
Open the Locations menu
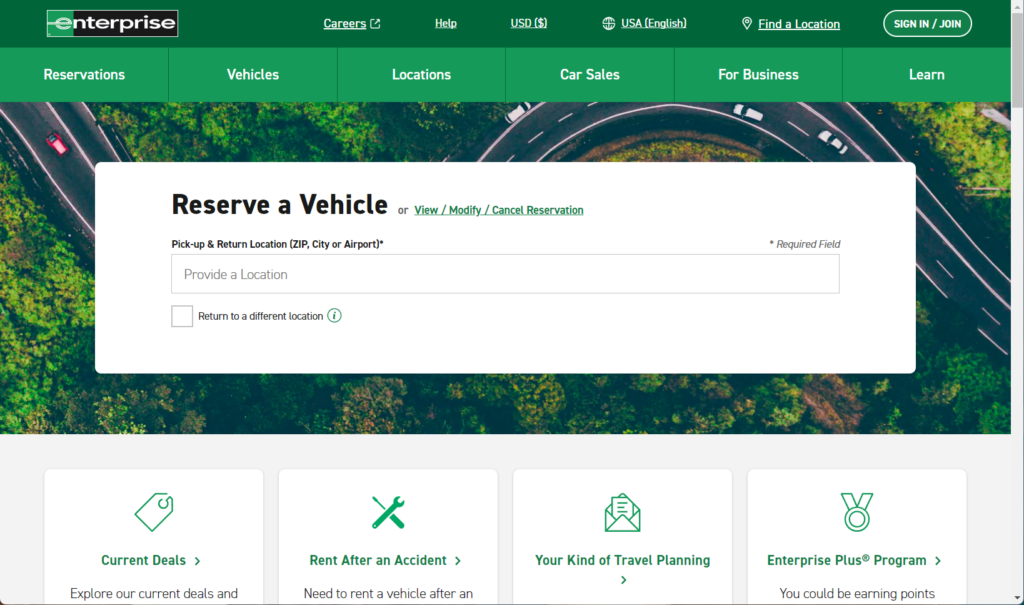pyautogui.click(x=421, y=74)
